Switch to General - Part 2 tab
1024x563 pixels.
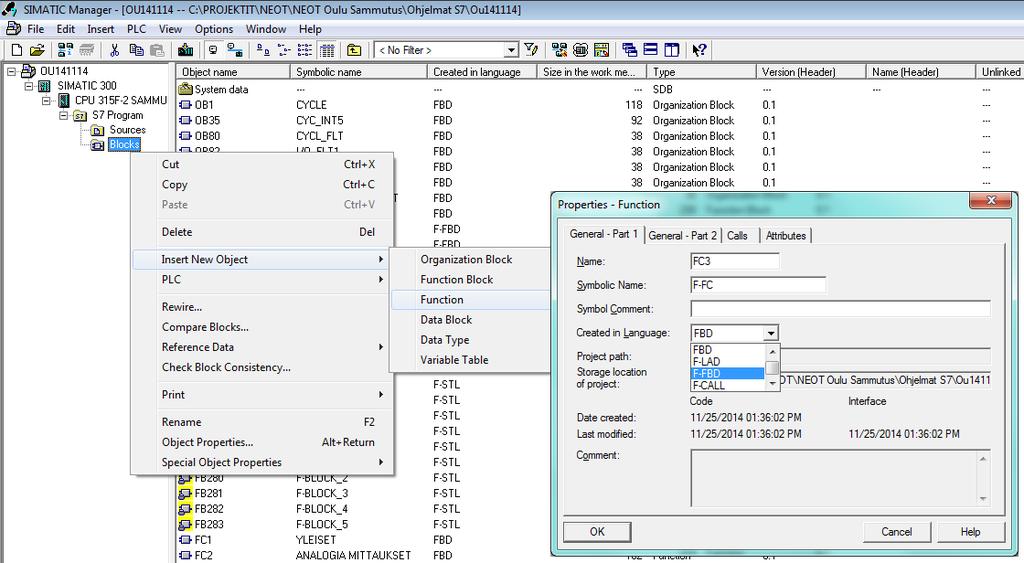[682, 236]
